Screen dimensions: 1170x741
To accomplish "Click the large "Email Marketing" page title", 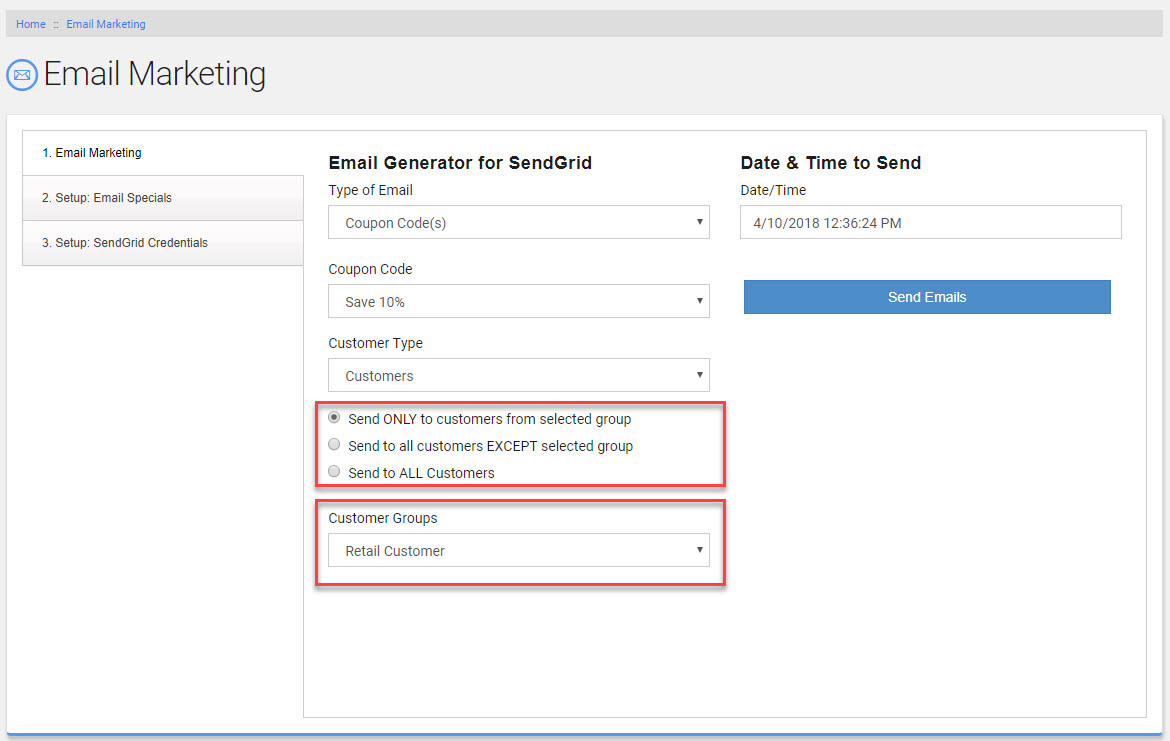I will [155, 74].
